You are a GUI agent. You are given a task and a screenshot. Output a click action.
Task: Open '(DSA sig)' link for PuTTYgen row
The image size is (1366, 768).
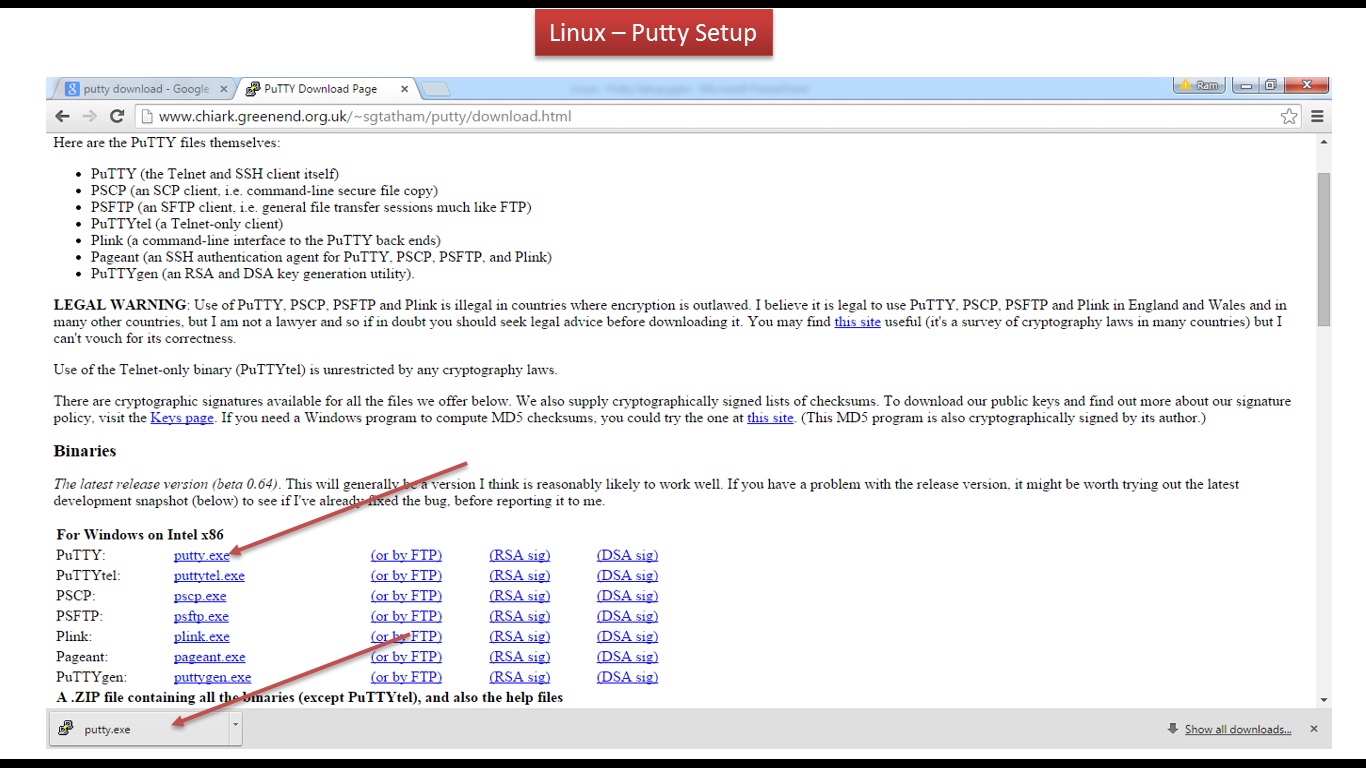628,677
